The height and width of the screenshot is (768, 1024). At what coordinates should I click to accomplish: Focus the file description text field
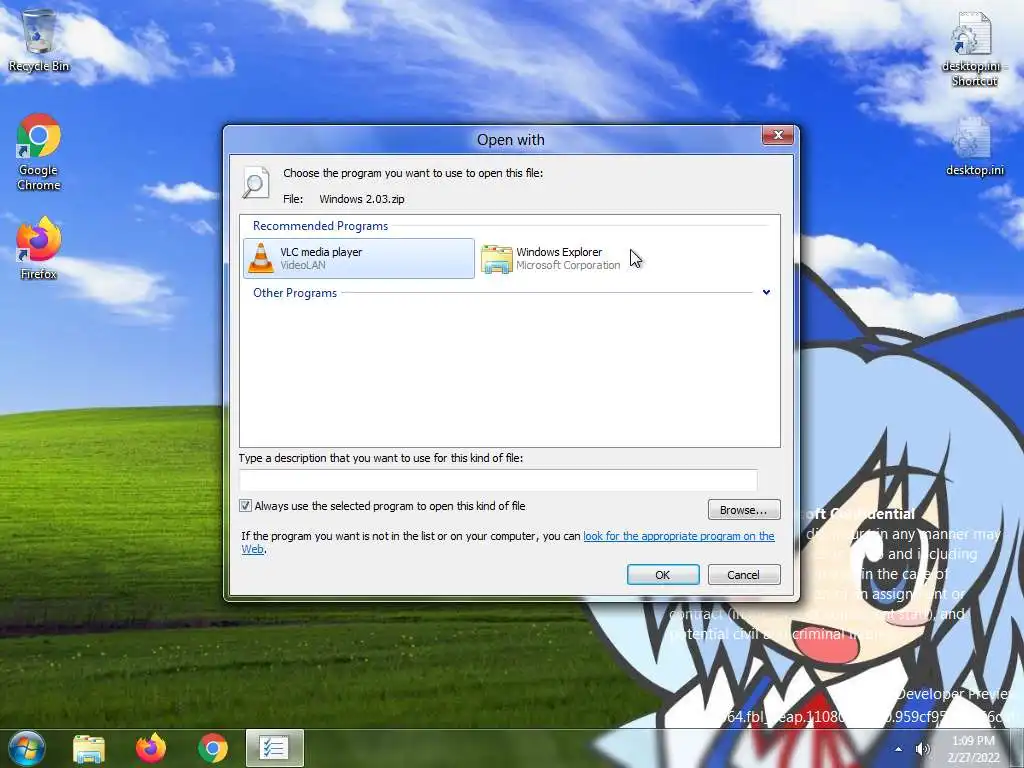[498, 480]
